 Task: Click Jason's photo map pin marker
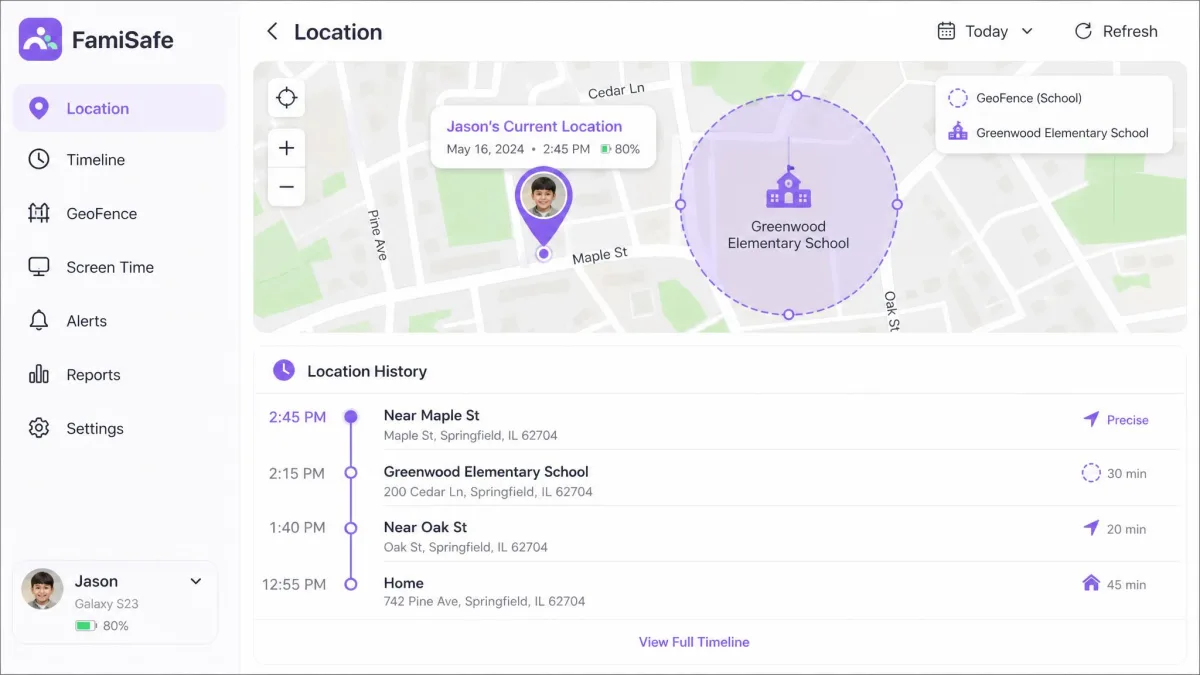(x=543, y=204)
